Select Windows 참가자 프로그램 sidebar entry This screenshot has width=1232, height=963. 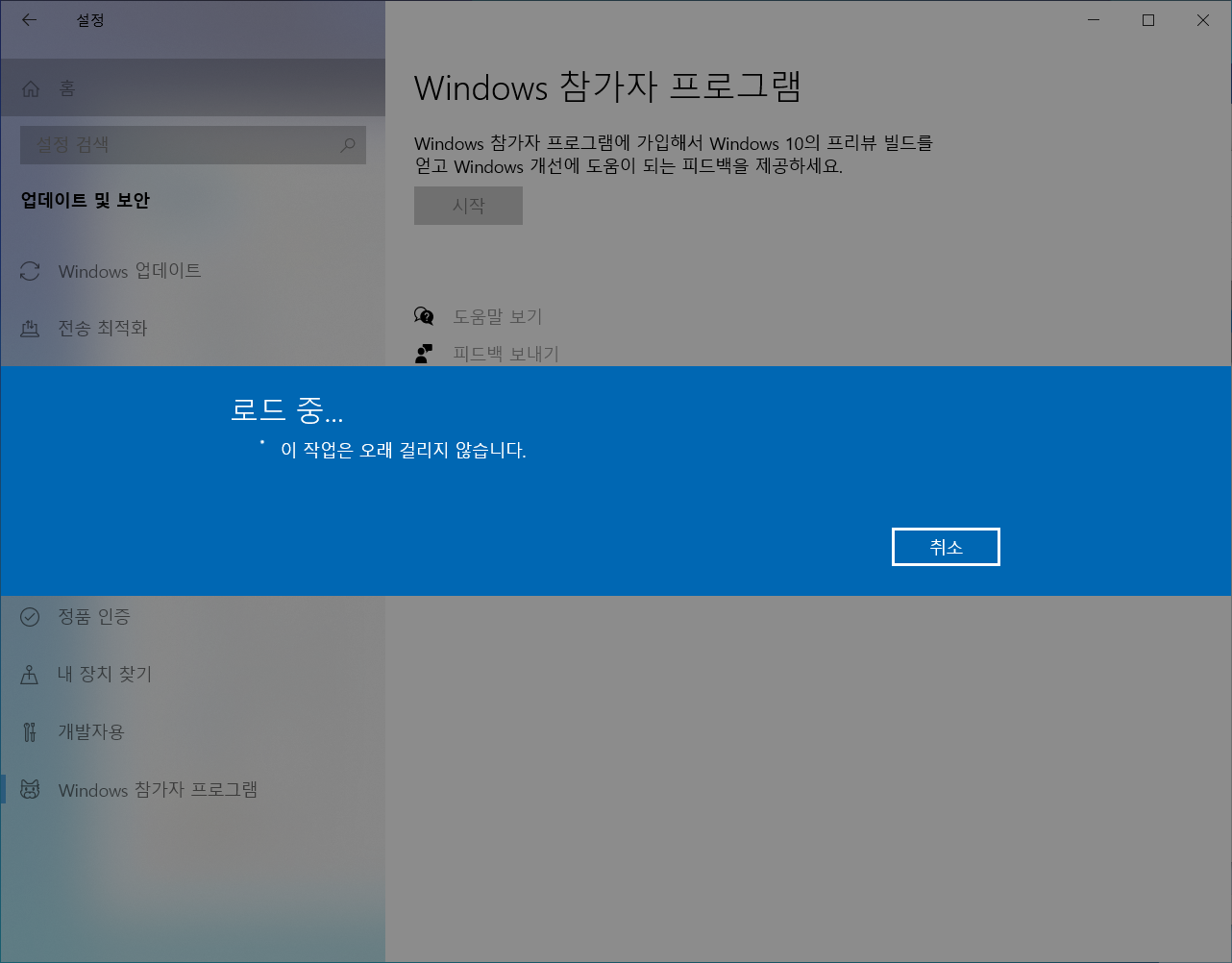tap(158, 790)
